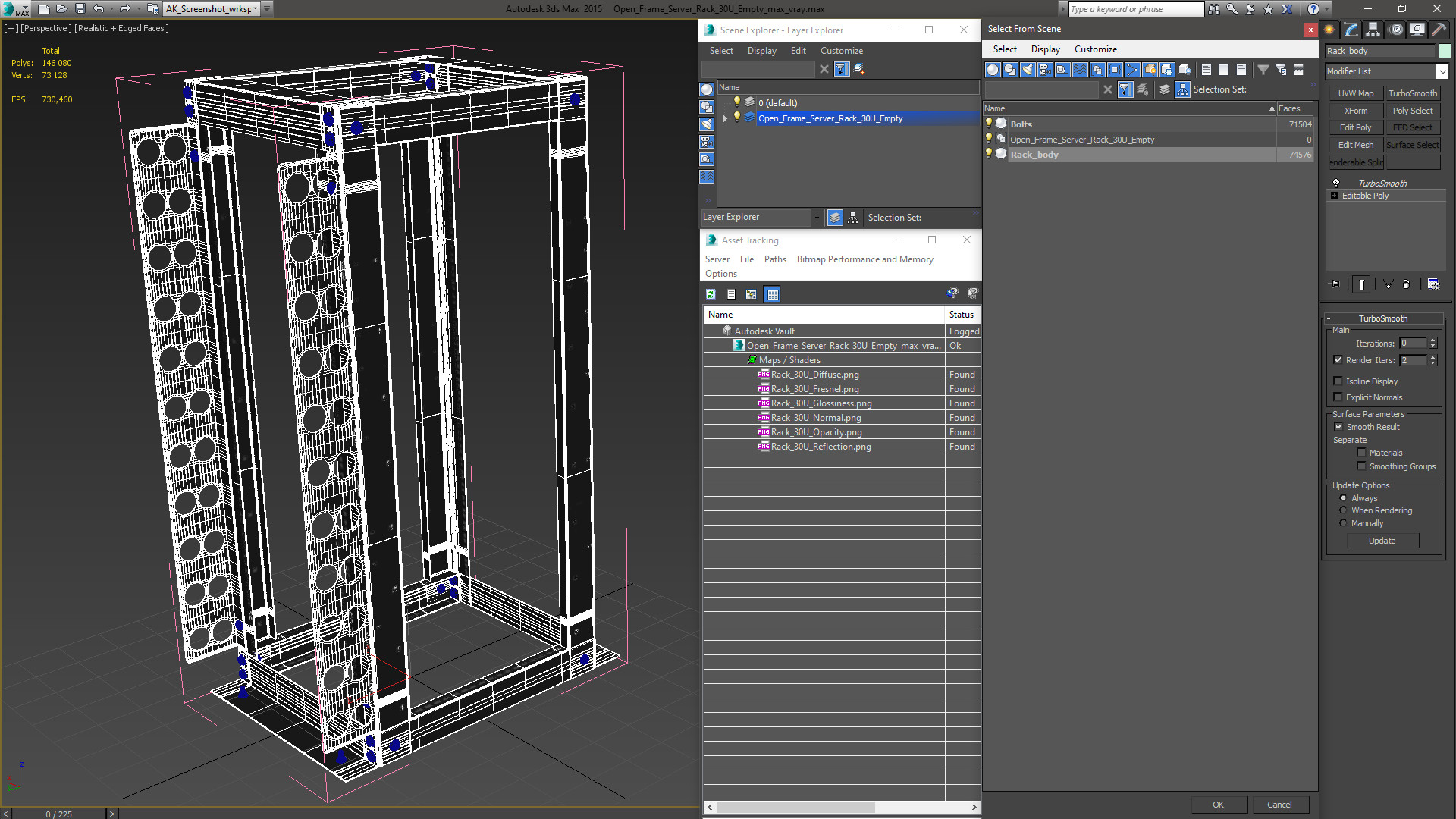
Task: Toggle Display Shapes filter in Select From Scene
Action: coord(1010,70)
